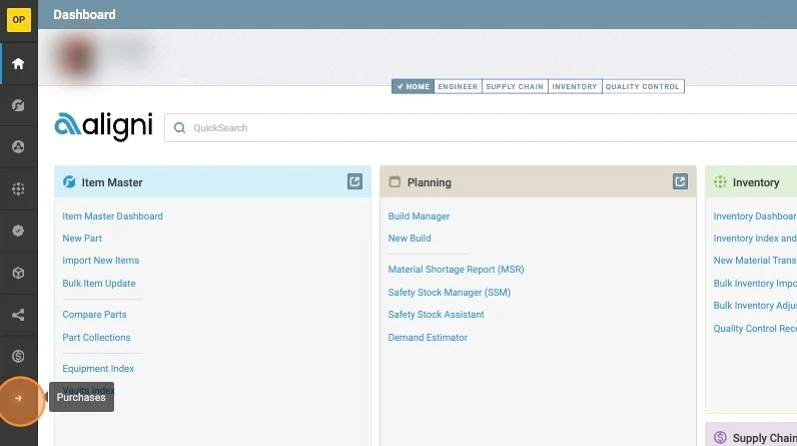797x446 pixels.
Task: Click the share nodes sidebar icon
Action: click(18, 315)
